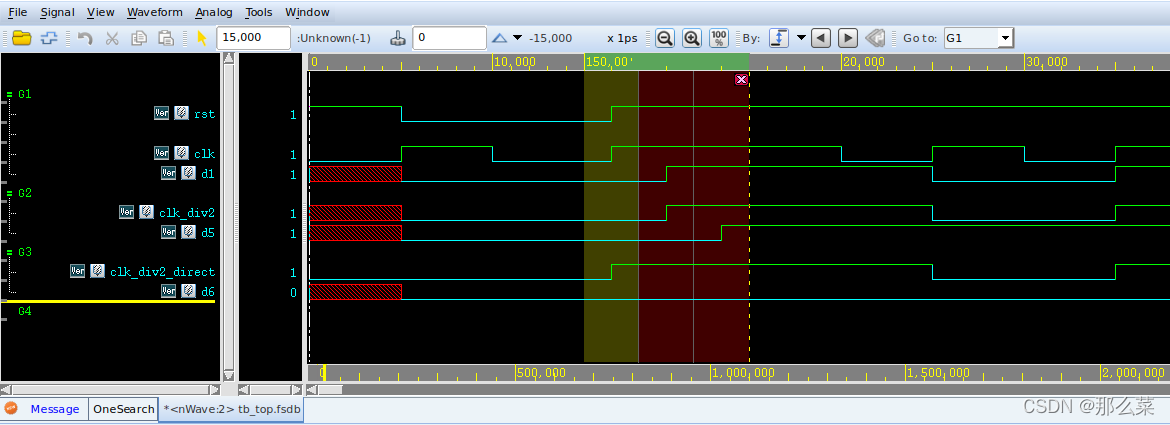
Task: Click the orange icon beside the Message tab
Action: click(x=11, y=408)
